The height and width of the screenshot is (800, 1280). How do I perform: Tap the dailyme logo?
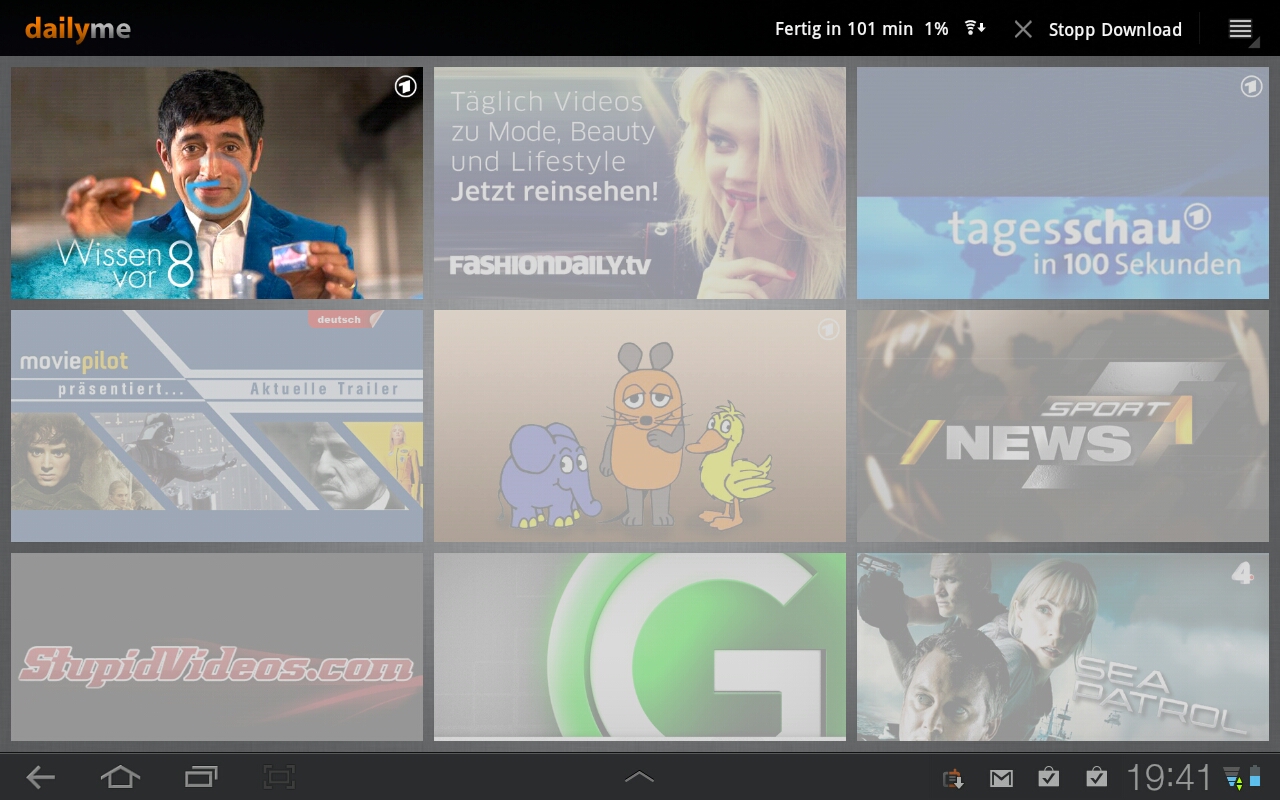78,29
